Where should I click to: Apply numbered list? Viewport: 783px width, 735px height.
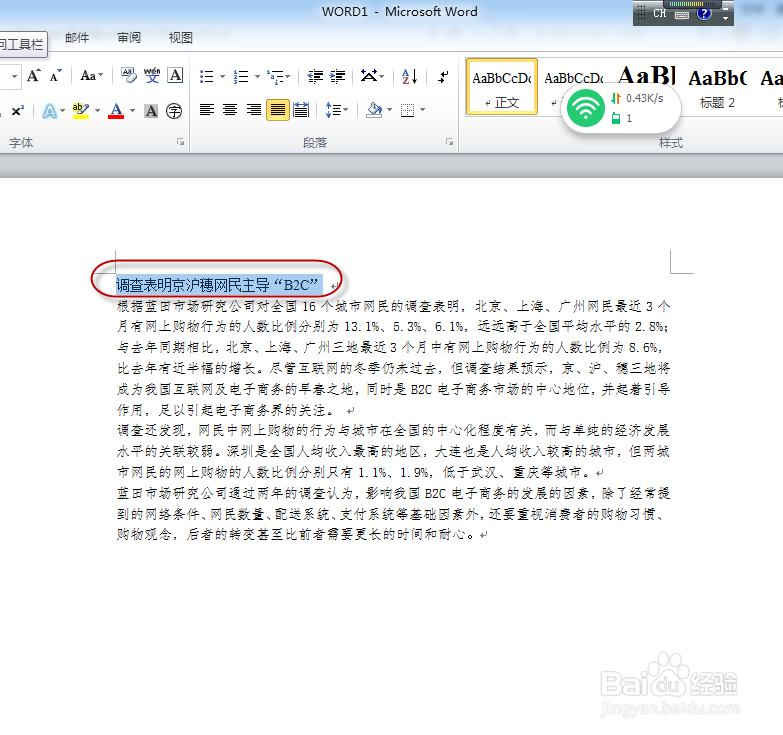[x=241, y=76]
